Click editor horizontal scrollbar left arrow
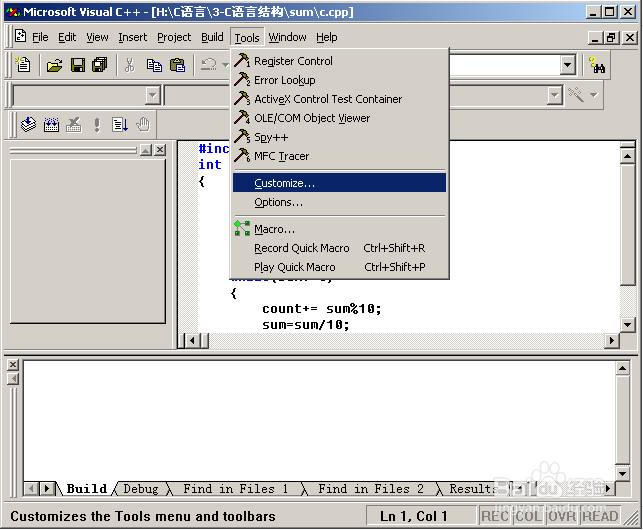The width and height of the screenshot is (643, 530). (x=192, y=340)
